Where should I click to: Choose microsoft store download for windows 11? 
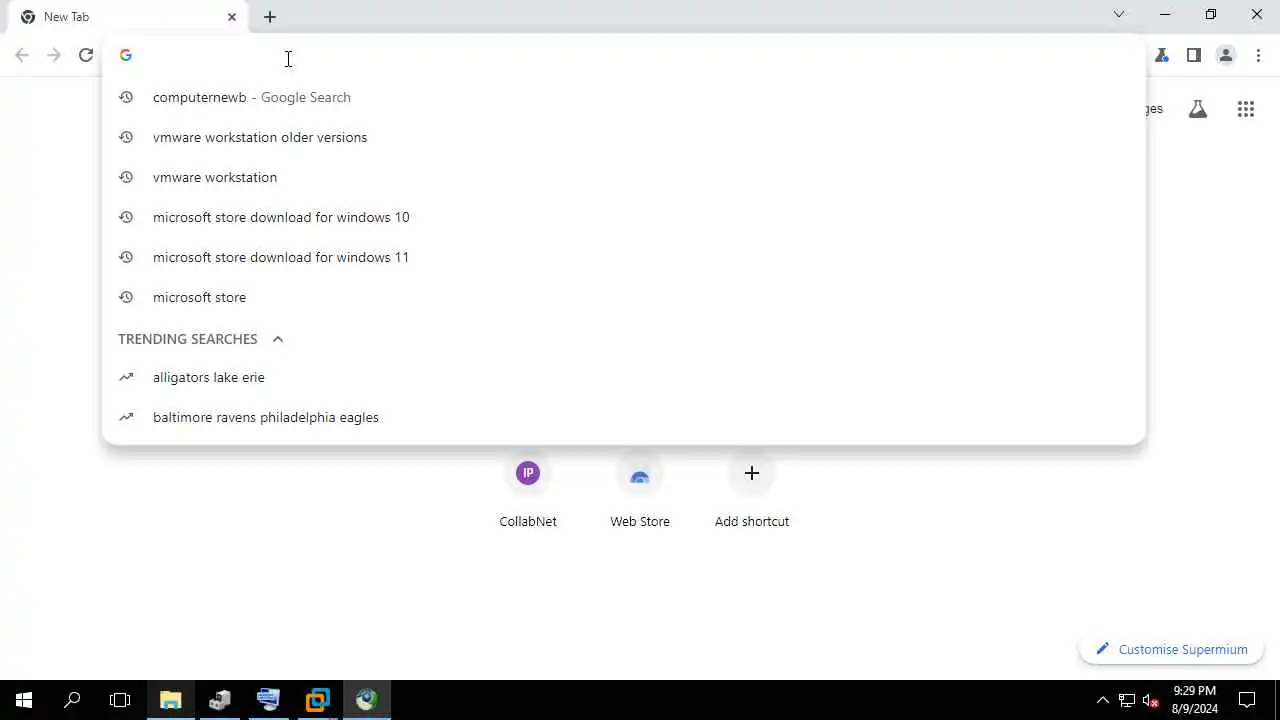click(624, 257)
